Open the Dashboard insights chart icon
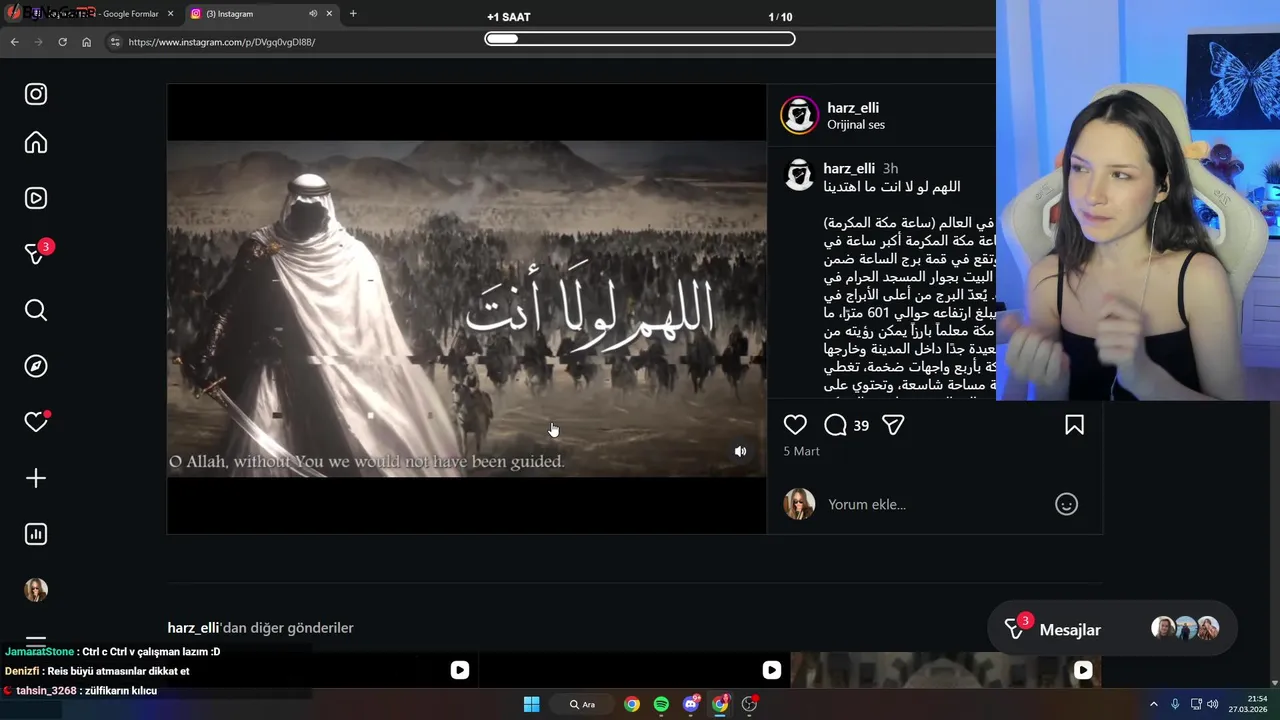Image resolution: width=1280 pixels, height=720 pixels. tap(36, 534)
